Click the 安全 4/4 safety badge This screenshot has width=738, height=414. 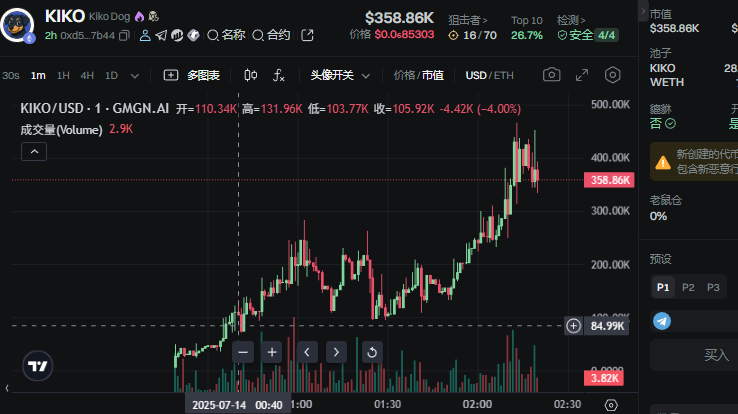pos(588,35)
